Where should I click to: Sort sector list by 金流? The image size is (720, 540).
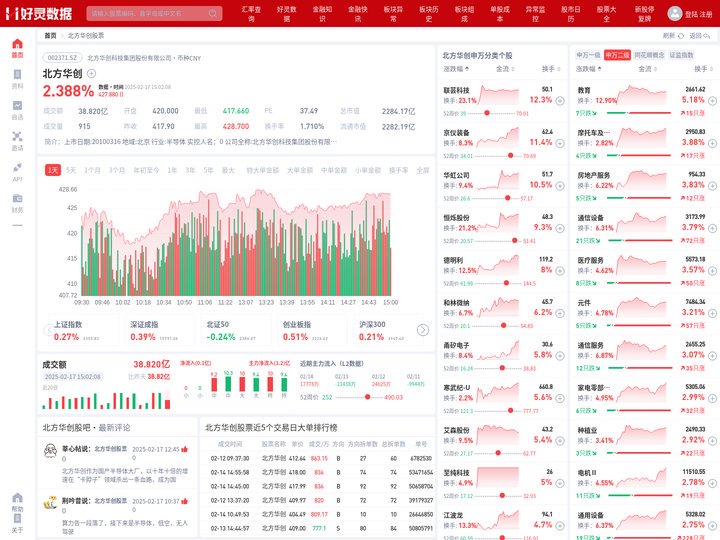[647, 69]
